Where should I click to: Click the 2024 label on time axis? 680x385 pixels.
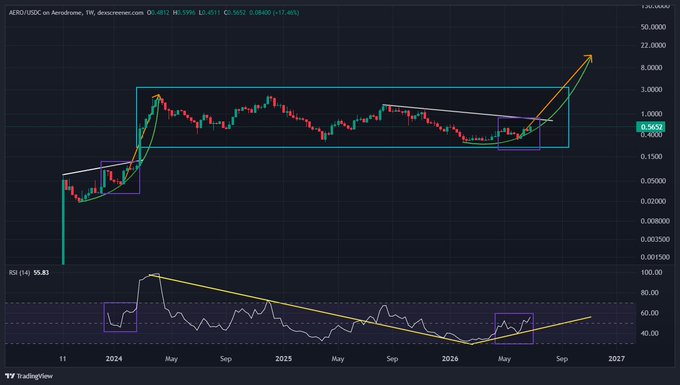point(114,359)
